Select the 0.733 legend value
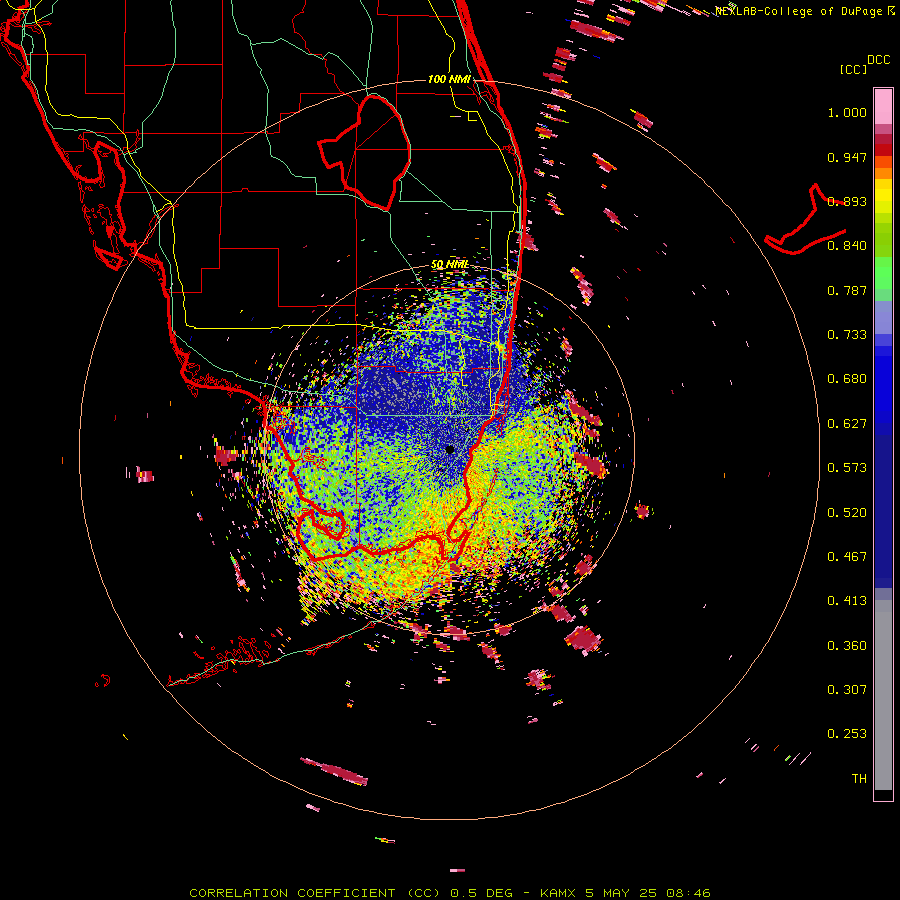Image resolution: width=900 pixels, height=900 pixels. click(847, 335)
